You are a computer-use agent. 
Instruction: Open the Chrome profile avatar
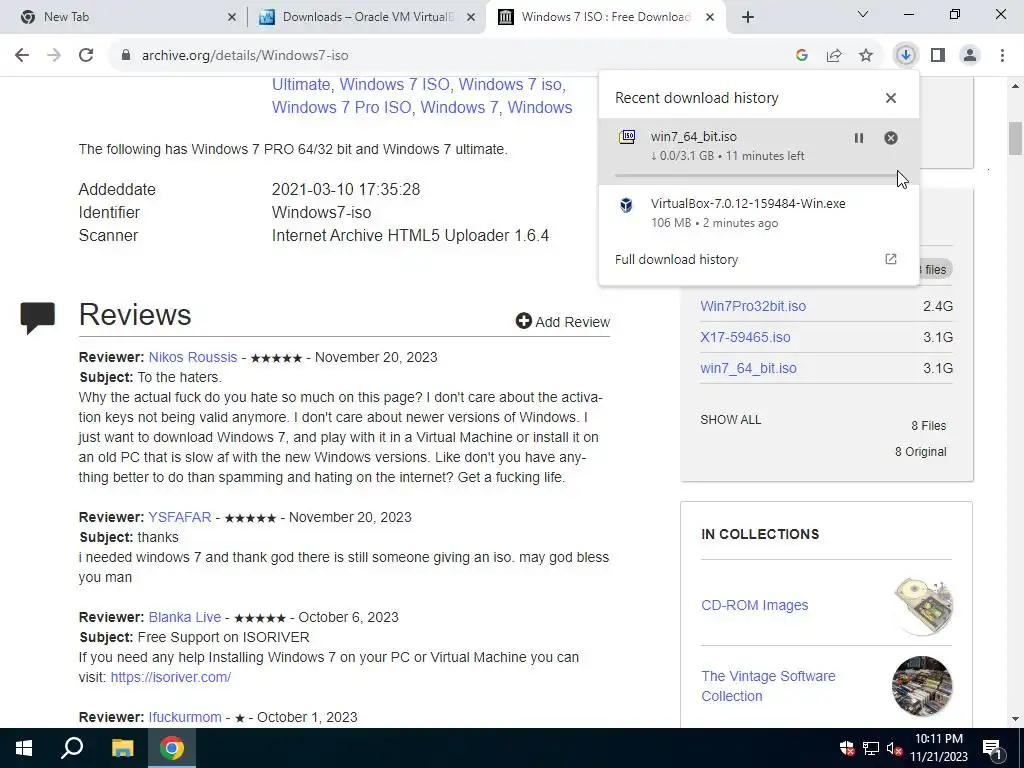click(x=970, y=56)
